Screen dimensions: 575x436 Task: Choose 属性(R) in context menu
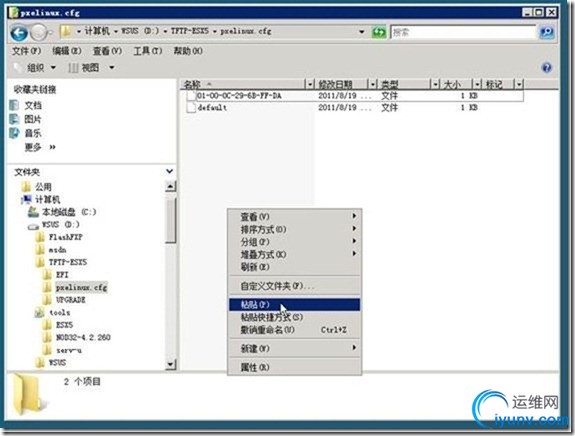(294, 367)
